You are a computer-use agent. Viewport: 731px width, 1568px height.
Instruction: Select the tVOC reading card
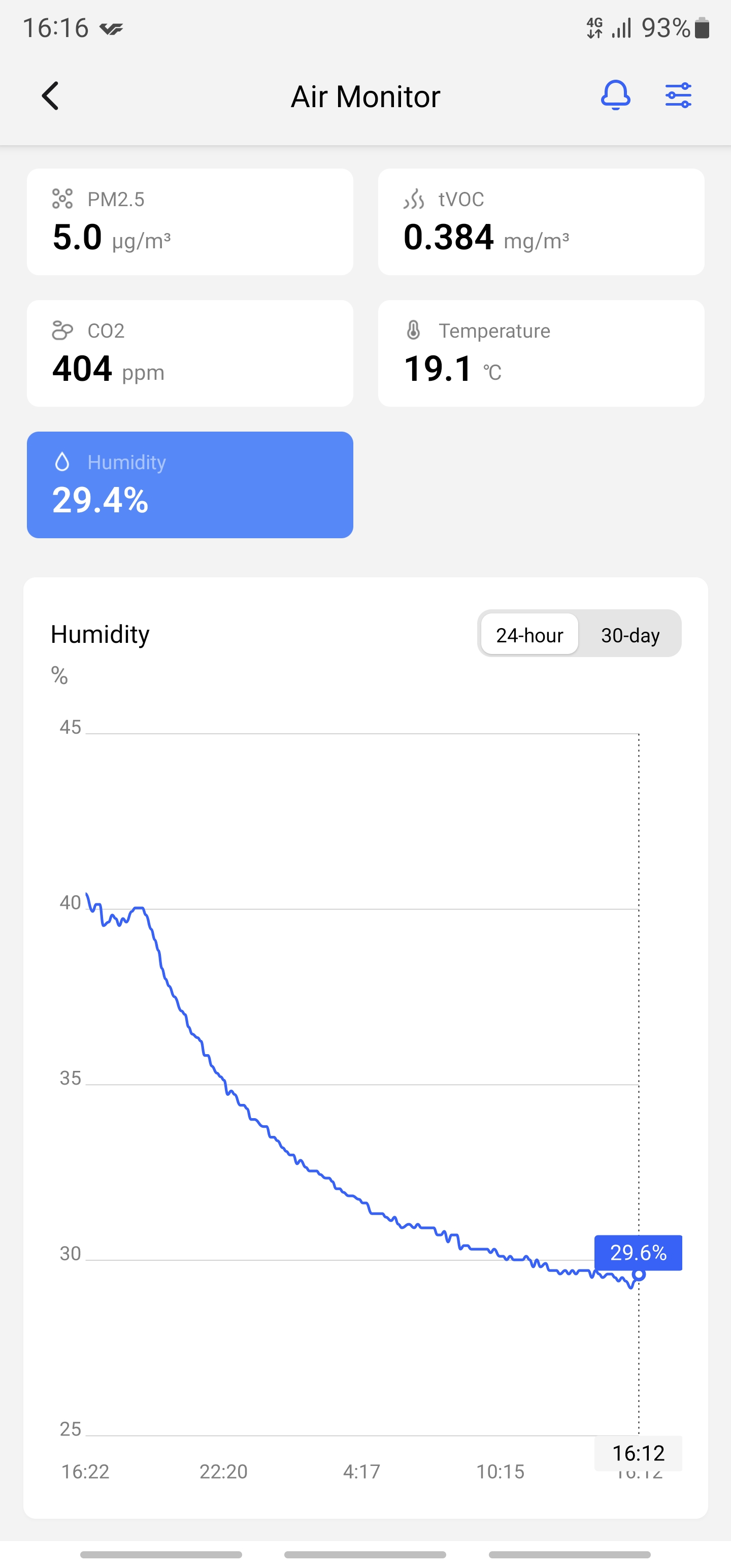[x=541, y=222]
